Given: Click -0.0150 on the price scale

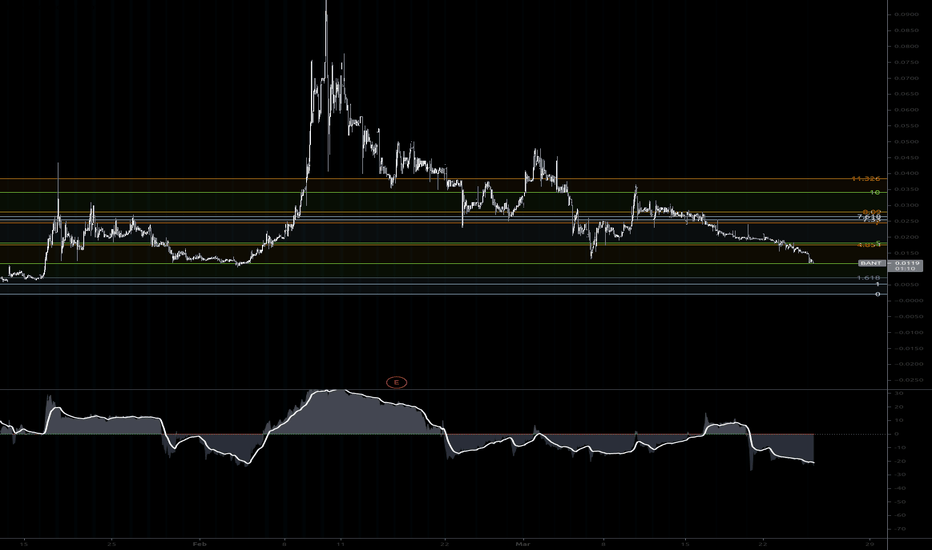Looking at the screenshot, I should [x=908, y=348].
